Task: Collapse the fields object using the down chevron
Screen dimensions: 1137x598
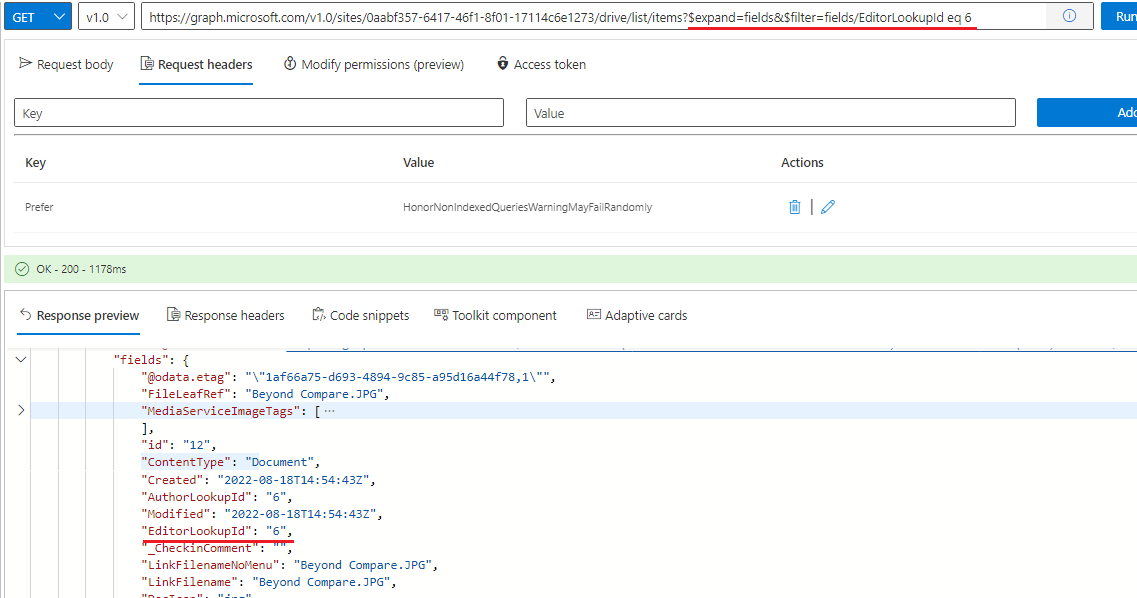Action: [20, 358]
